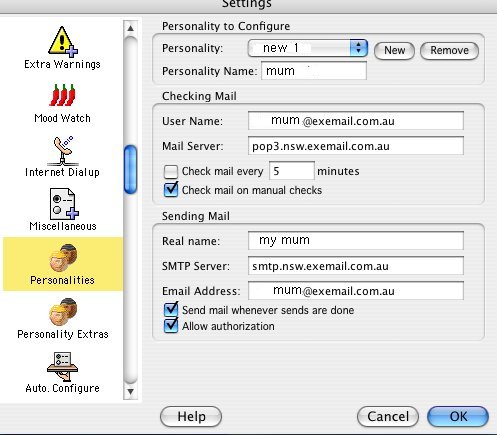Viewport: 497px width, 435px height.
Task: Open the Extra Warnings settings icon
Action: [x=62, y=41]
